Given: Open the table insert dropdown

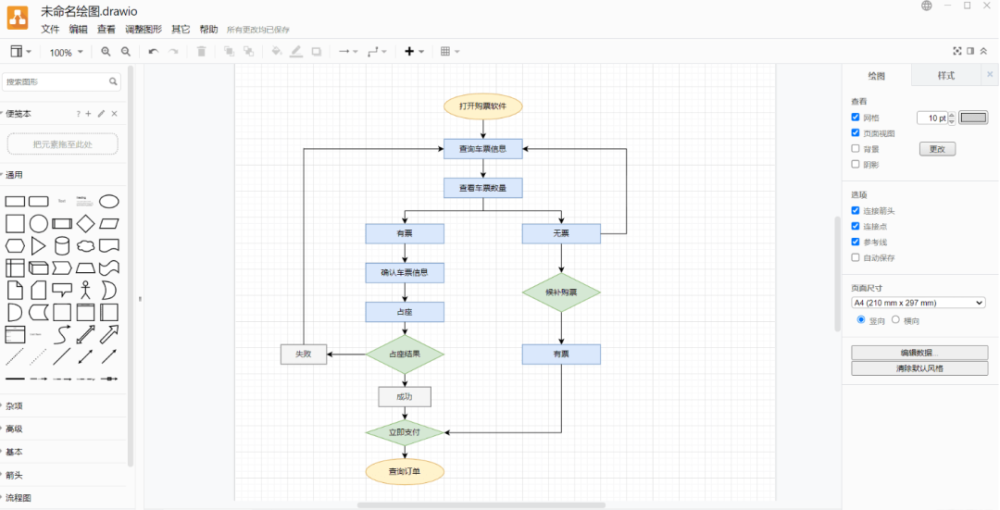Looking at the screenshot, I should click(450, 52).
